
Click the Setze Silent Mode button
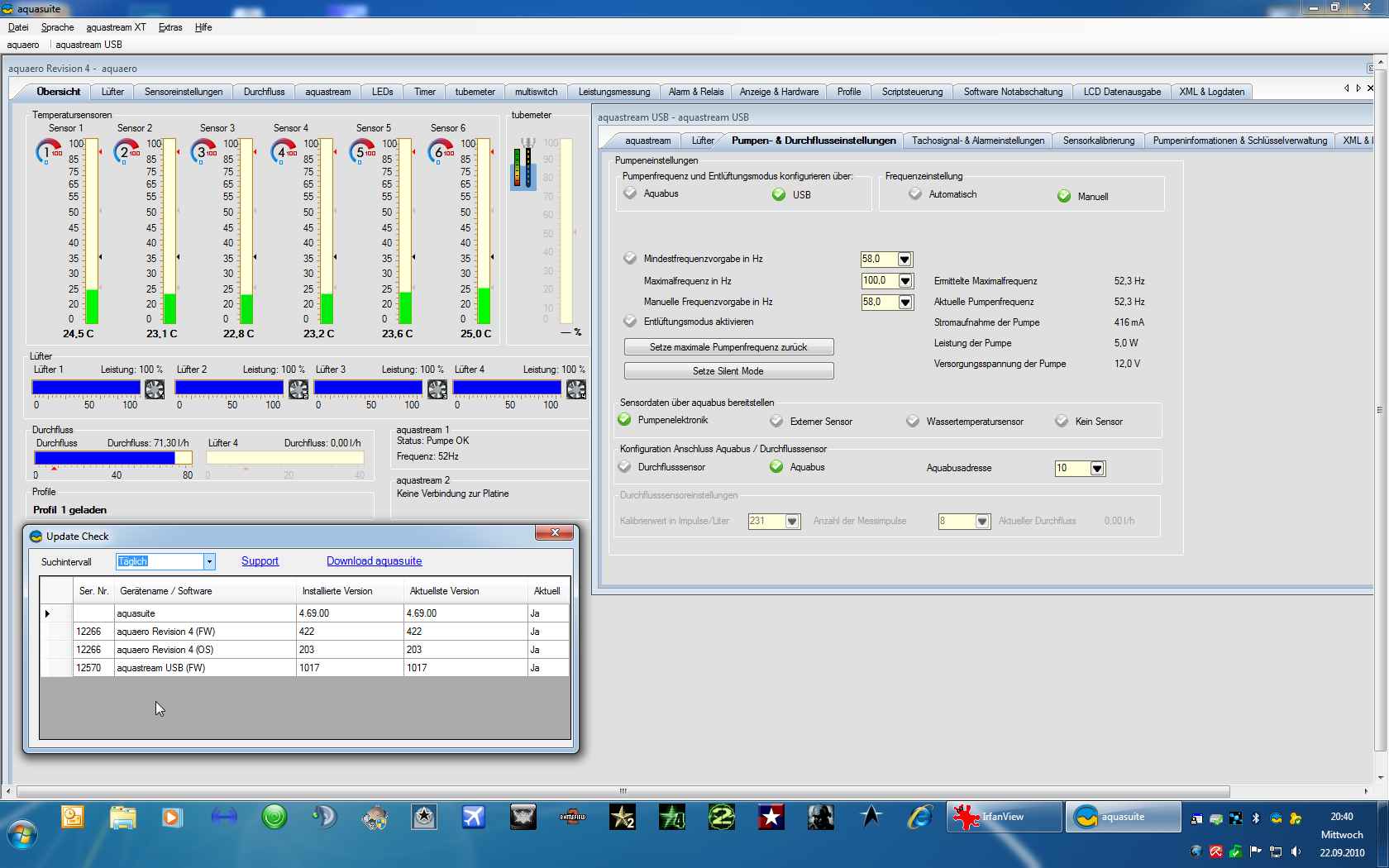click(728, 371)
